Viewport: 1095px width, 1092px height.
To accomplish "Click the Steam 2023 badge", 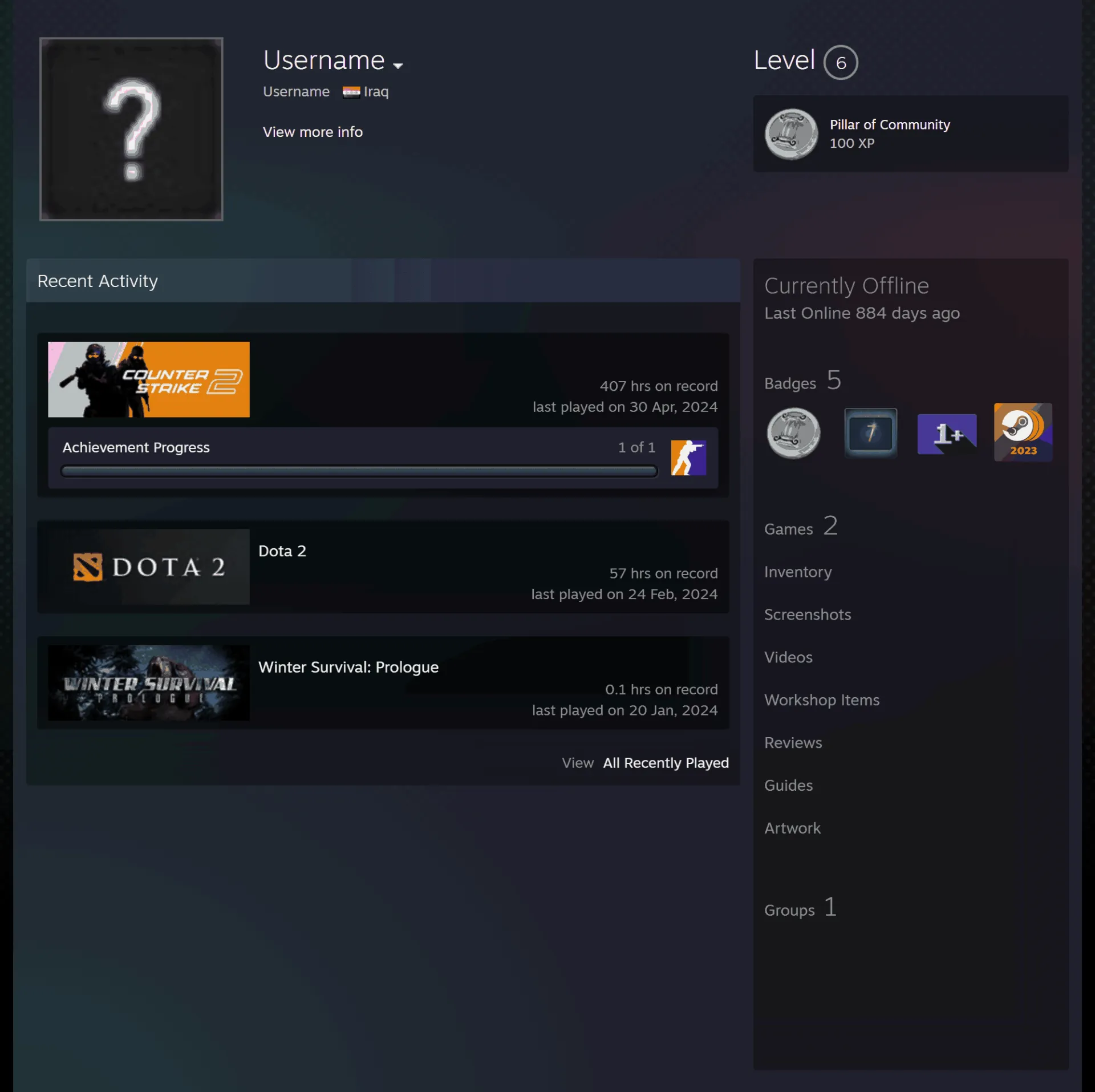I will tap(1023, 432).
